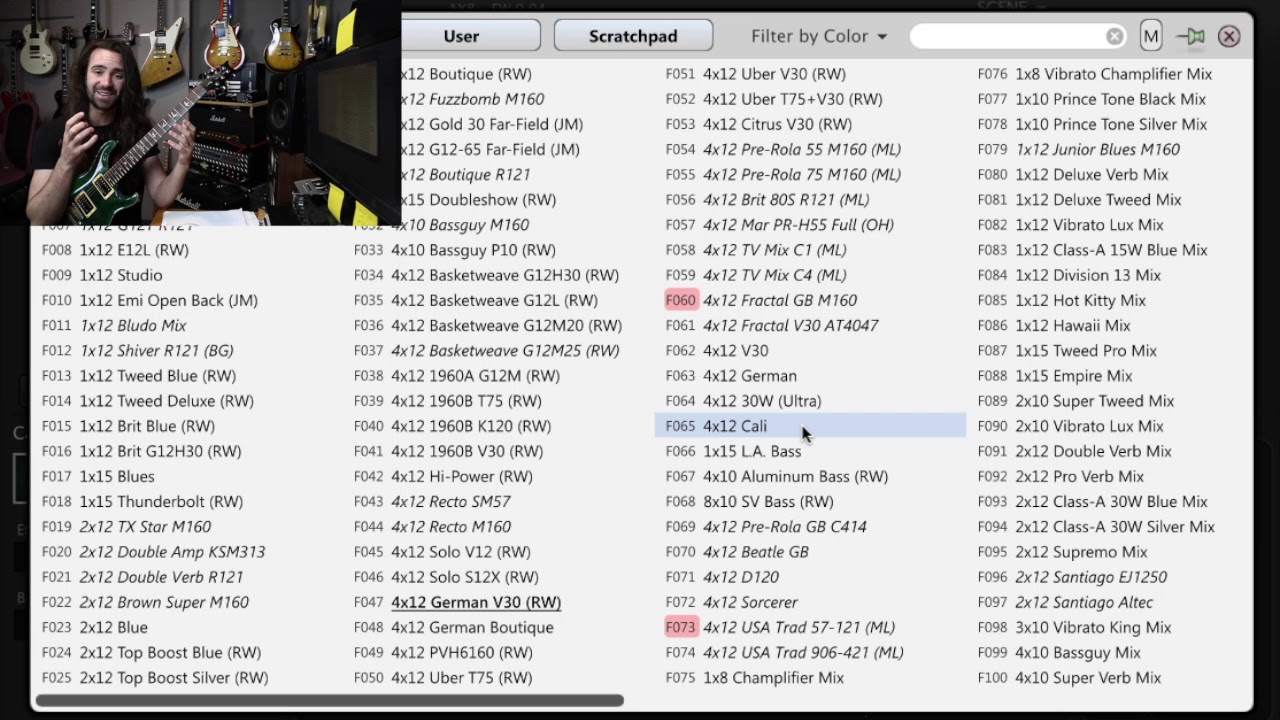Switch to the Scratchpad tab
This screenshot has height=720, width=1280.
pos(633,36)
